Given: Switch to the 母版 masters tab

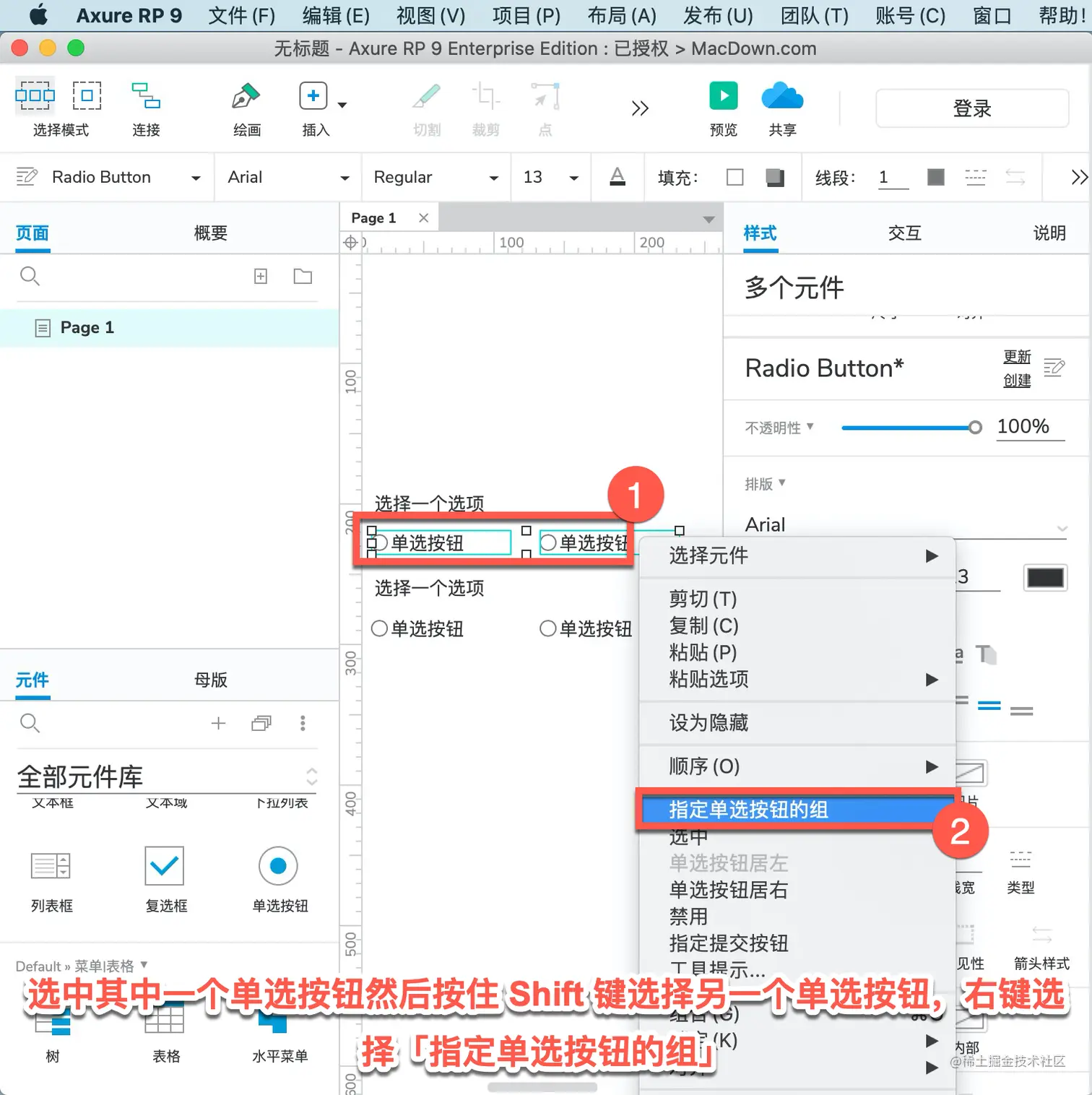Looking at the screenshot, I should (211, 680).
